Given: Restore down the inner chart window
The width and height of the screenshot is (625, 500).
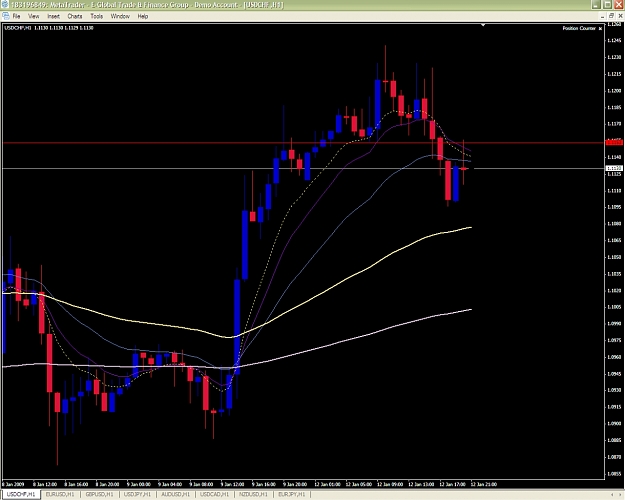Looking at the screenshot, I should click(x=612, y=16).
